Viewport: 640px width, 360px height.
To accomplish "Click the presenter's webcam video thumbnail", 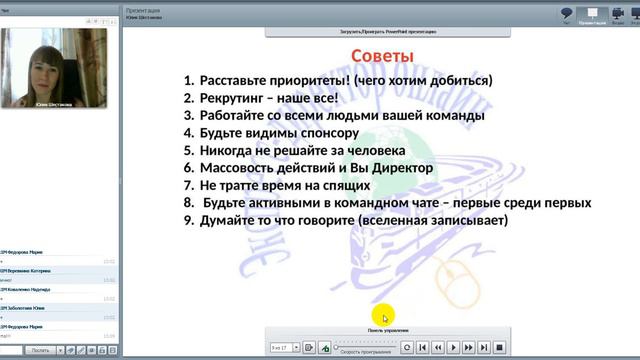I will tap(54, 68).
